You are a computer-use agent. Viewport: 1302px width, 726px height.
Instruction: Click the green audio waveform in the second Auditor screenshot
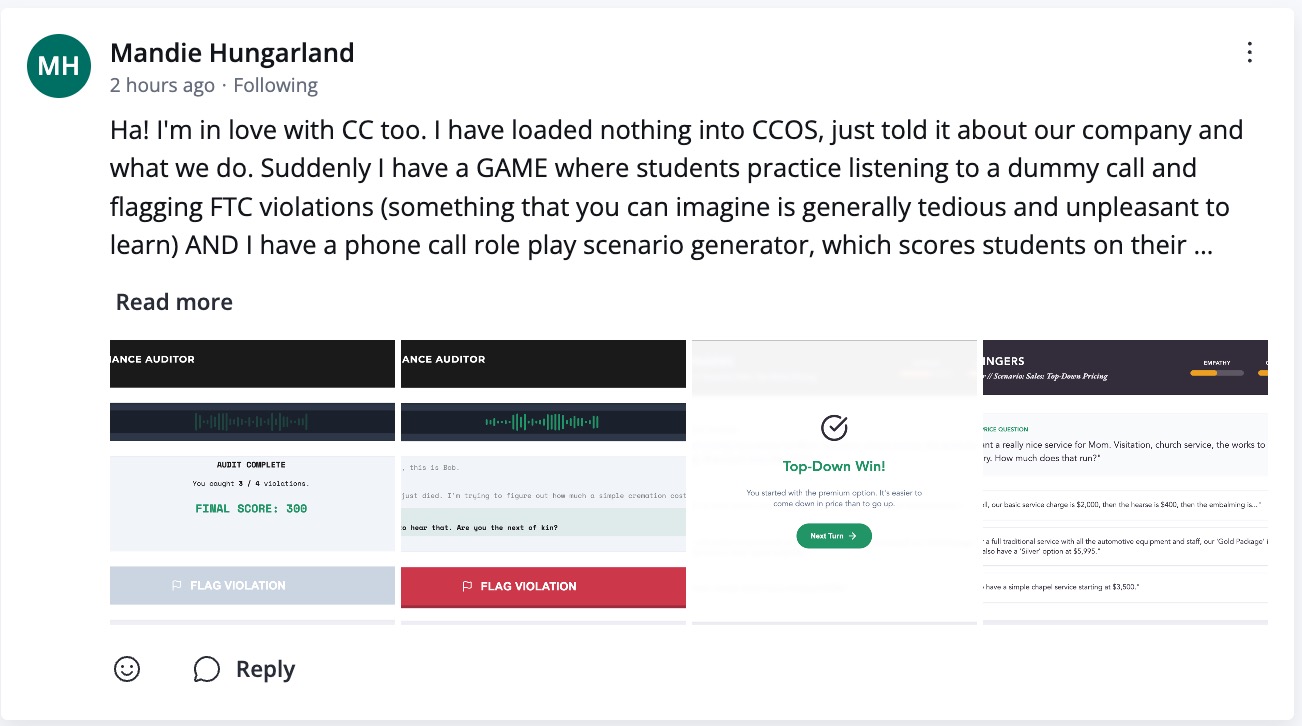(543, 421)
